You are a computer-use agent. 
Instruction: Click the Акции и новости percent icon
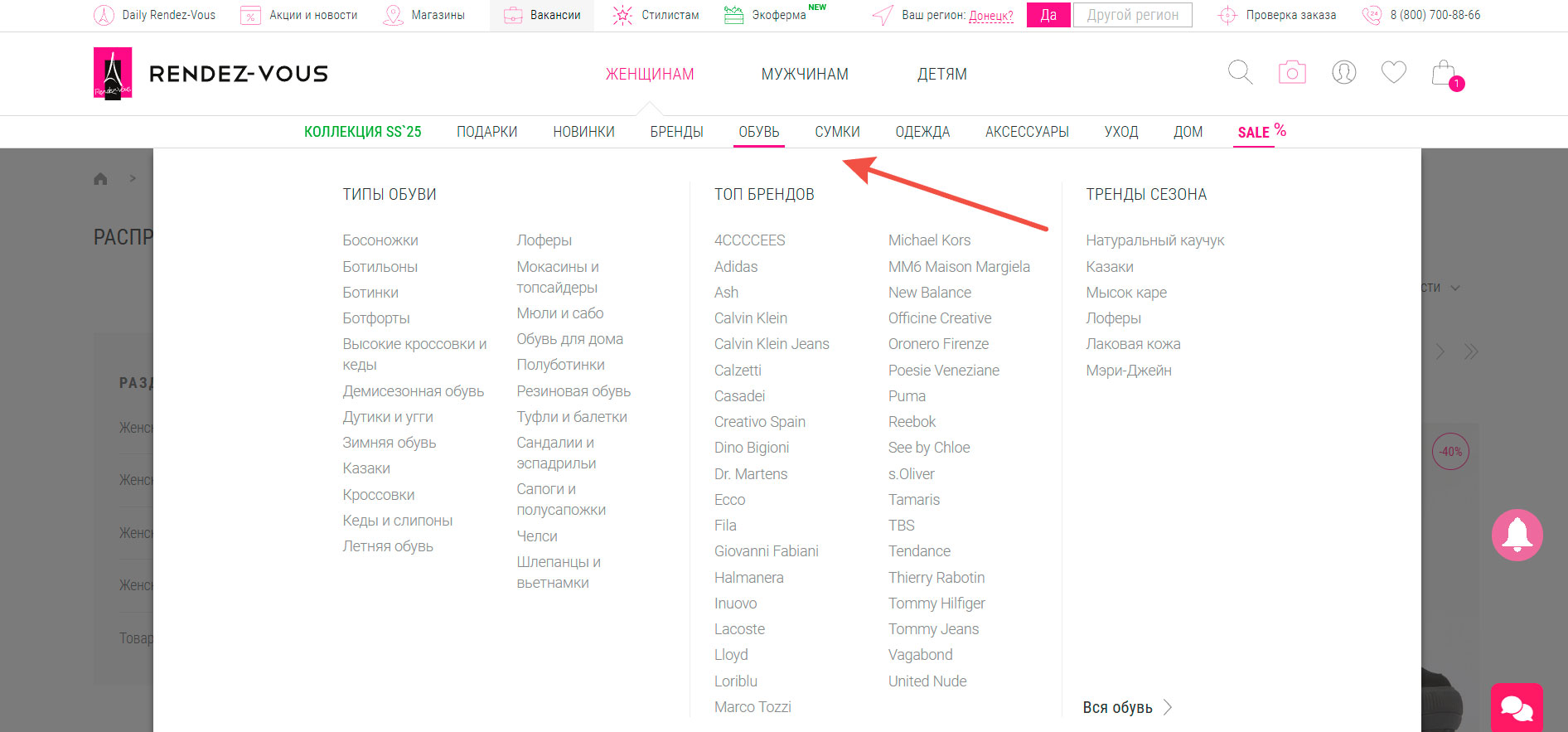click(250, 15)
